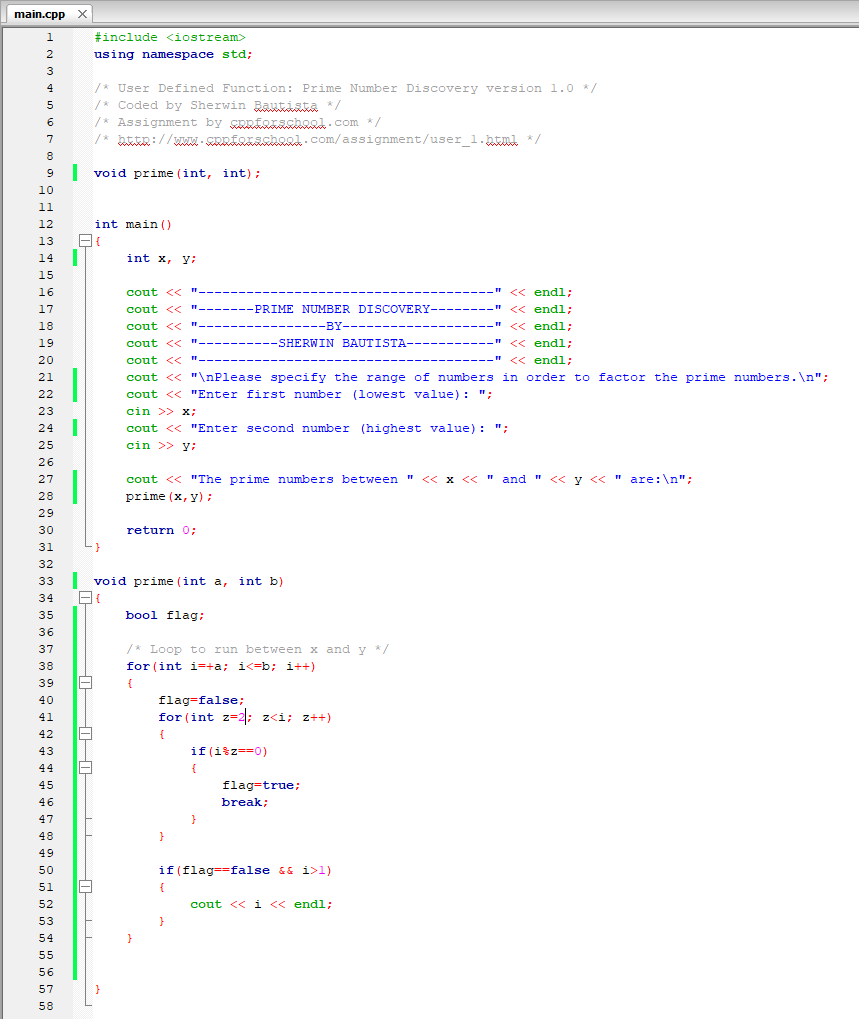Collapse the main function fold at line 13
Image resolution: width=859 pixels, height=1019 pixels.
point(85,241)
